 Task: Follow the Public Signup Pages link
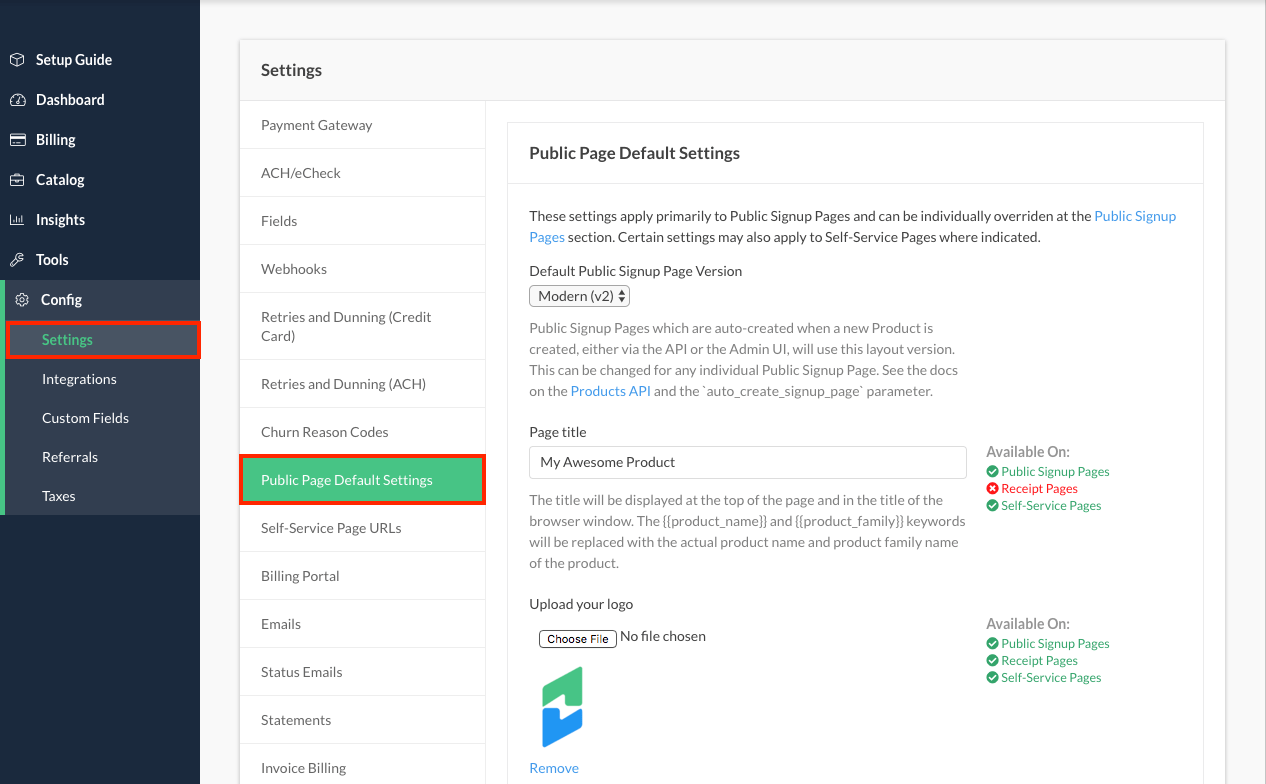coord(1135,216)
